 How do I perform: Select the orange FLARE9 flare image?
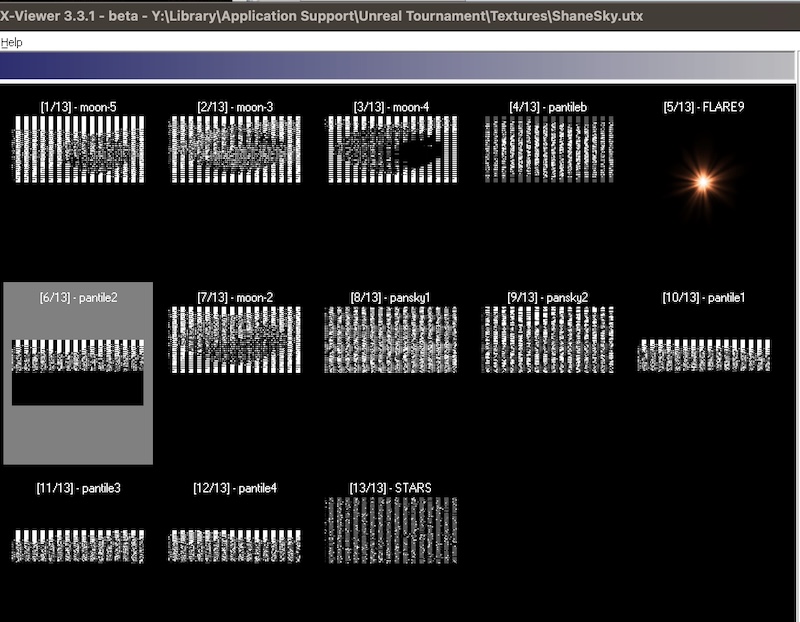(x=703, y=181)
